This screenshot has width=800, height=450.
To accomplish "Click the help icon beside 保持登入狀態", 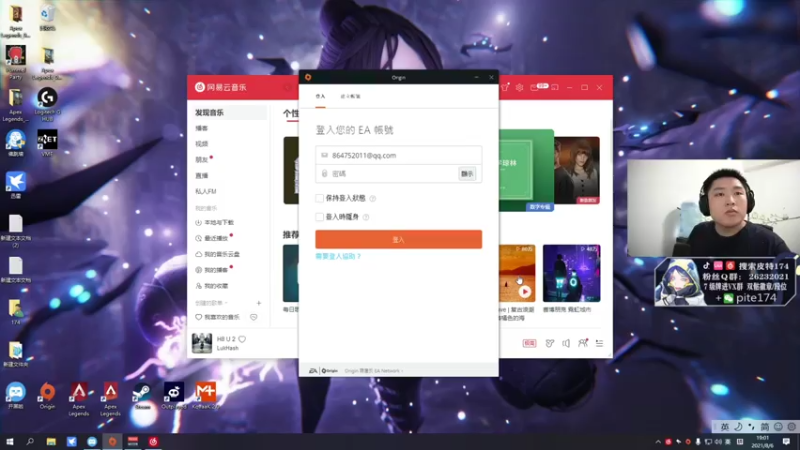I will 372,198.
